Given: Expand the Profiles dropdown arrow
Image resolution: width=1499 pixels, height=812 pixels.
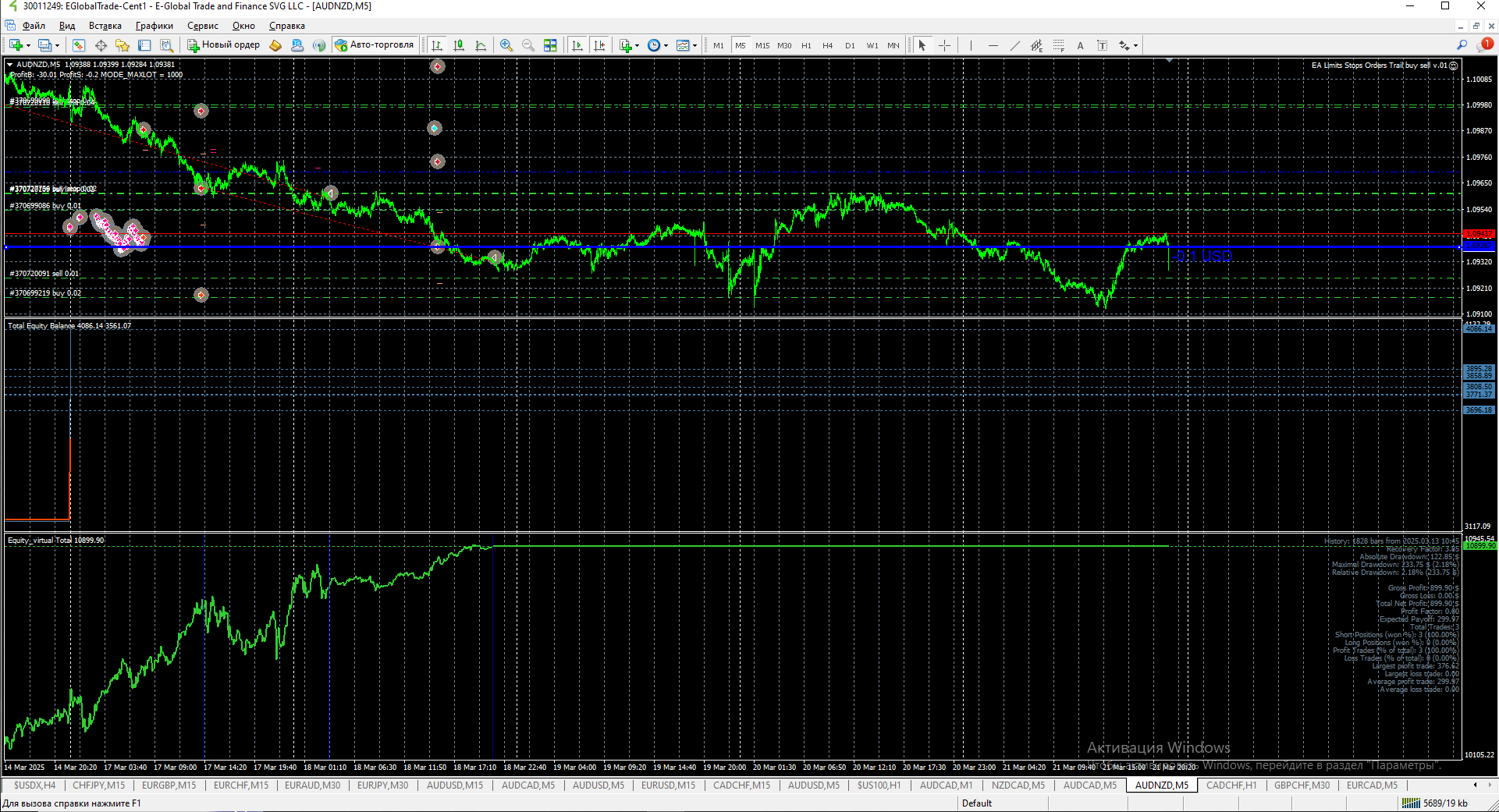Looking at the screenshot, I should tap(57, 45).
